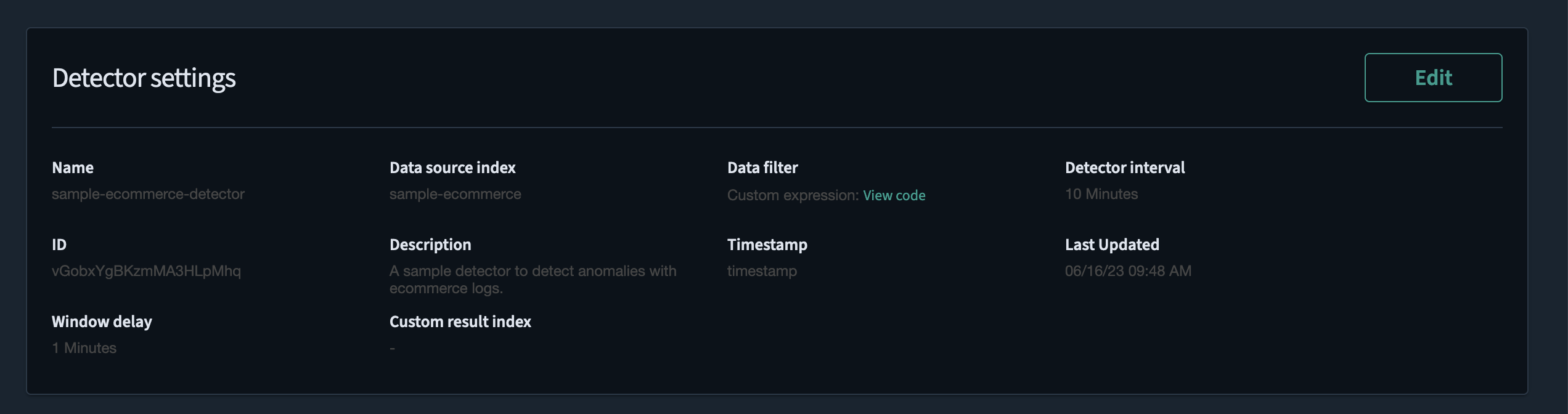Click the Detector settings panel title
This screenshot has width=1568, height=414.
pos(144,78)
